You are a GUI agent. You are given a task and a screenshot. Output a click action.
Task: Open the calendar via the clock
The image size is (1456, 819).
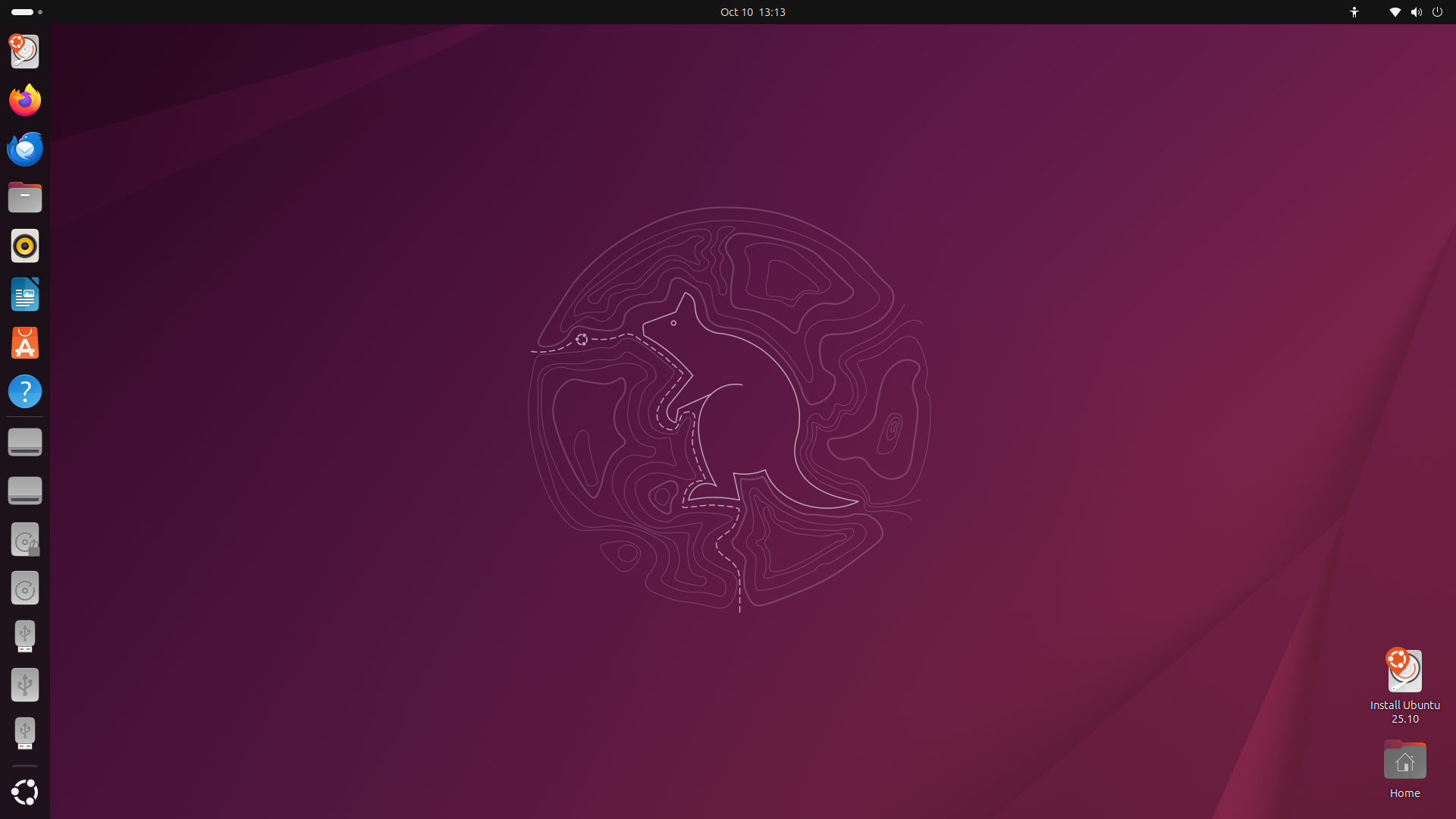tap(752, 12)
